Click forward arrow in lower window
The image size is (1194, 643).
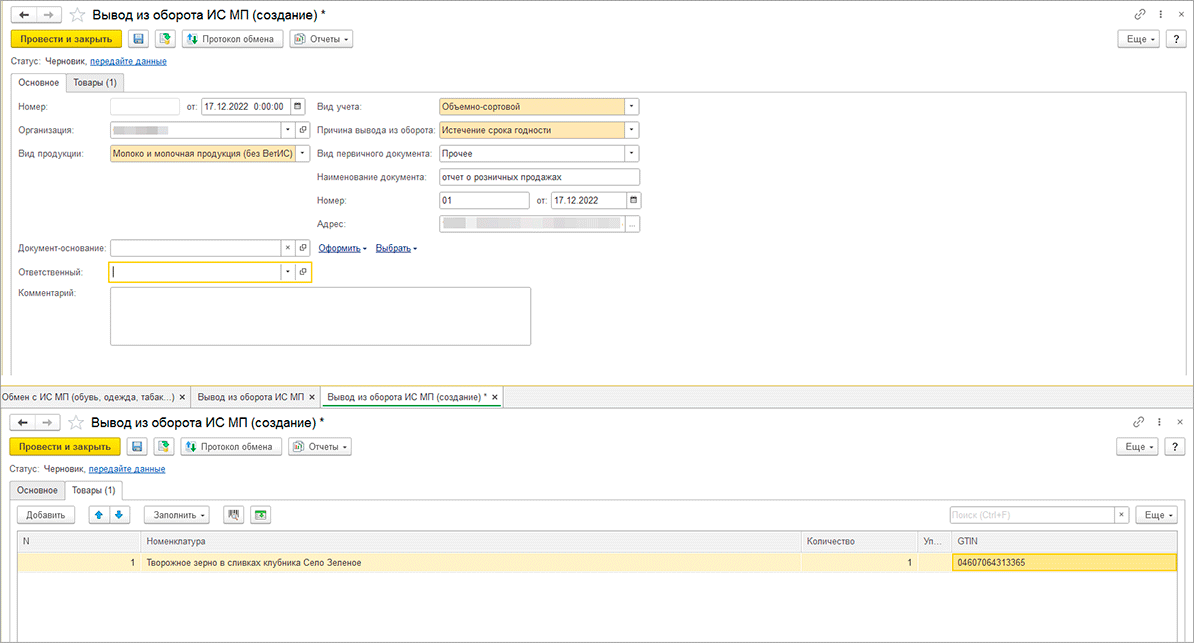[x=46, y=422]
